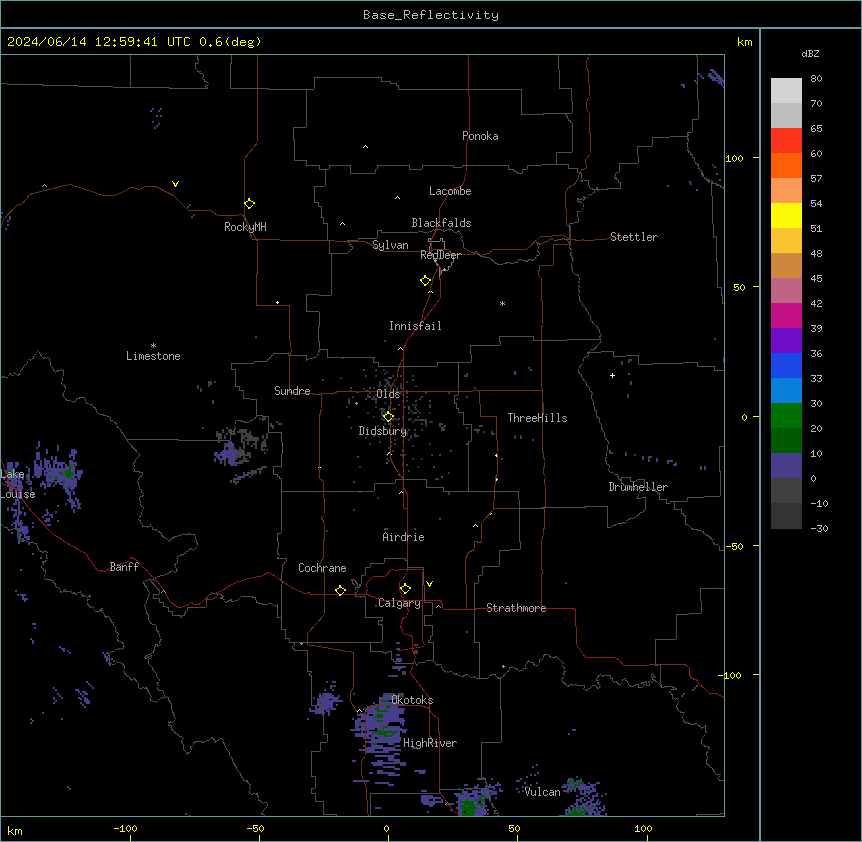862x842 pixels.
Task: Click the dBZ legend heading
Action: 810,53
